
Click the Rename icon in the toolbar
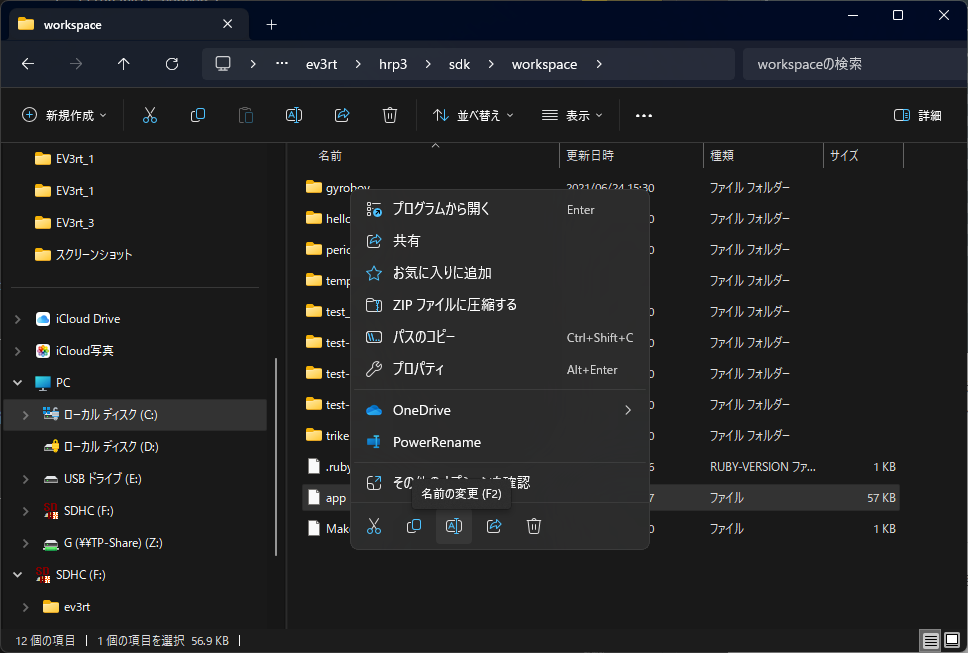click(294, 115)
